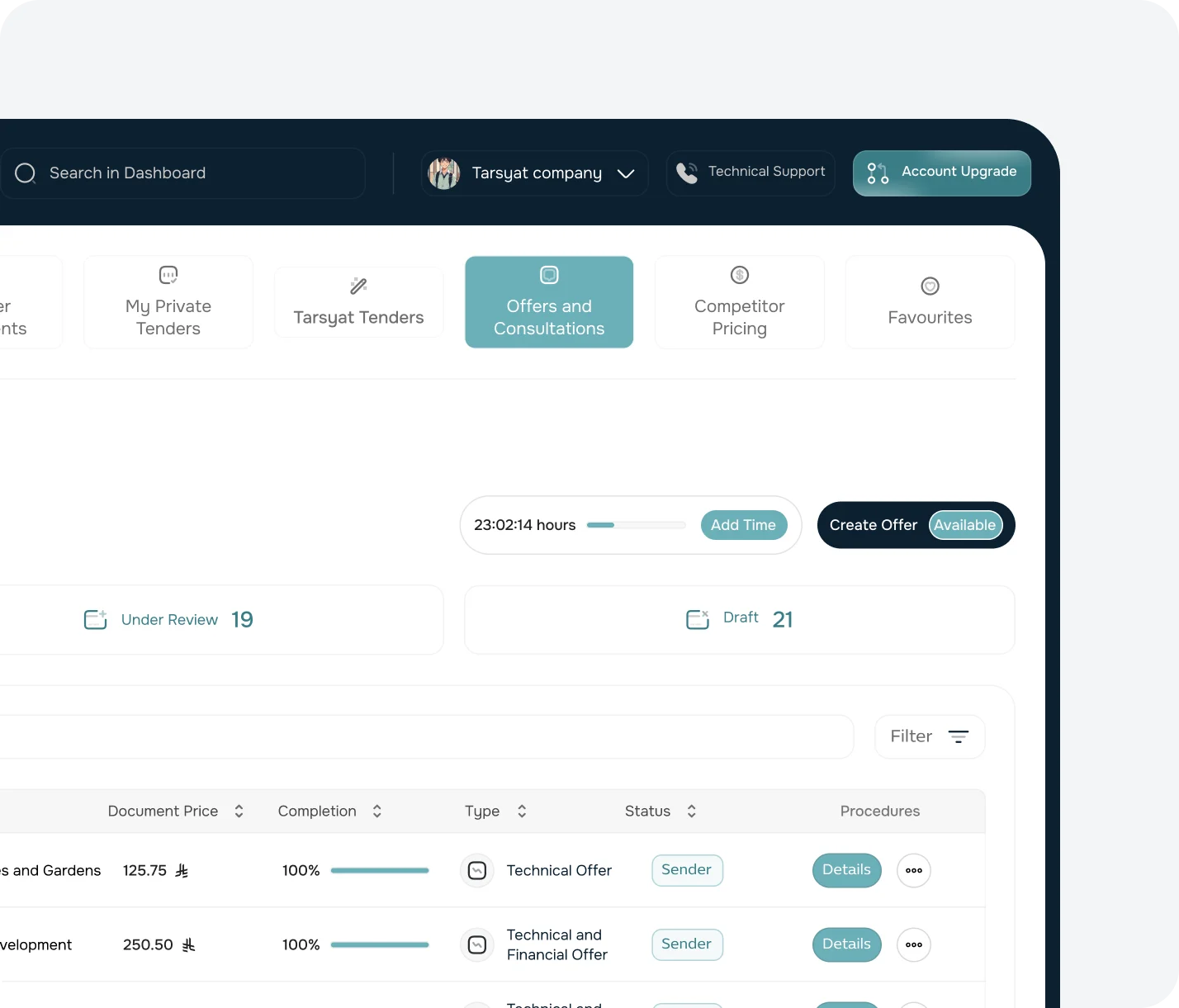Sort table by Status column

pos(692,811)
